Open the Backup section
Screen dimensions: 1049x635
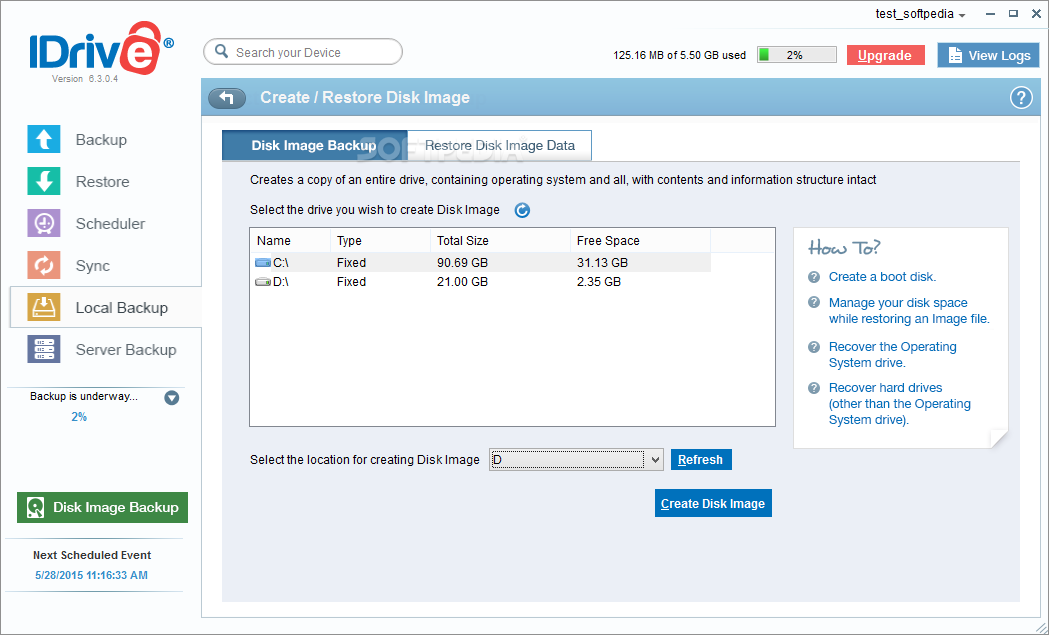[101, 139]
